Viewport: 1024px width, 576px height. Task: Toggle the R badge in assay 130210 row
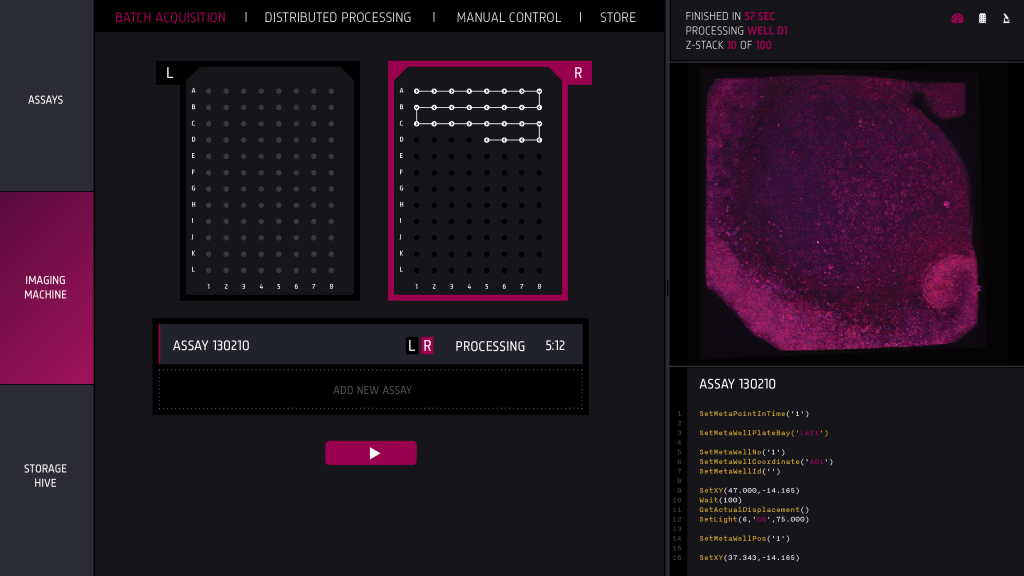427,346
